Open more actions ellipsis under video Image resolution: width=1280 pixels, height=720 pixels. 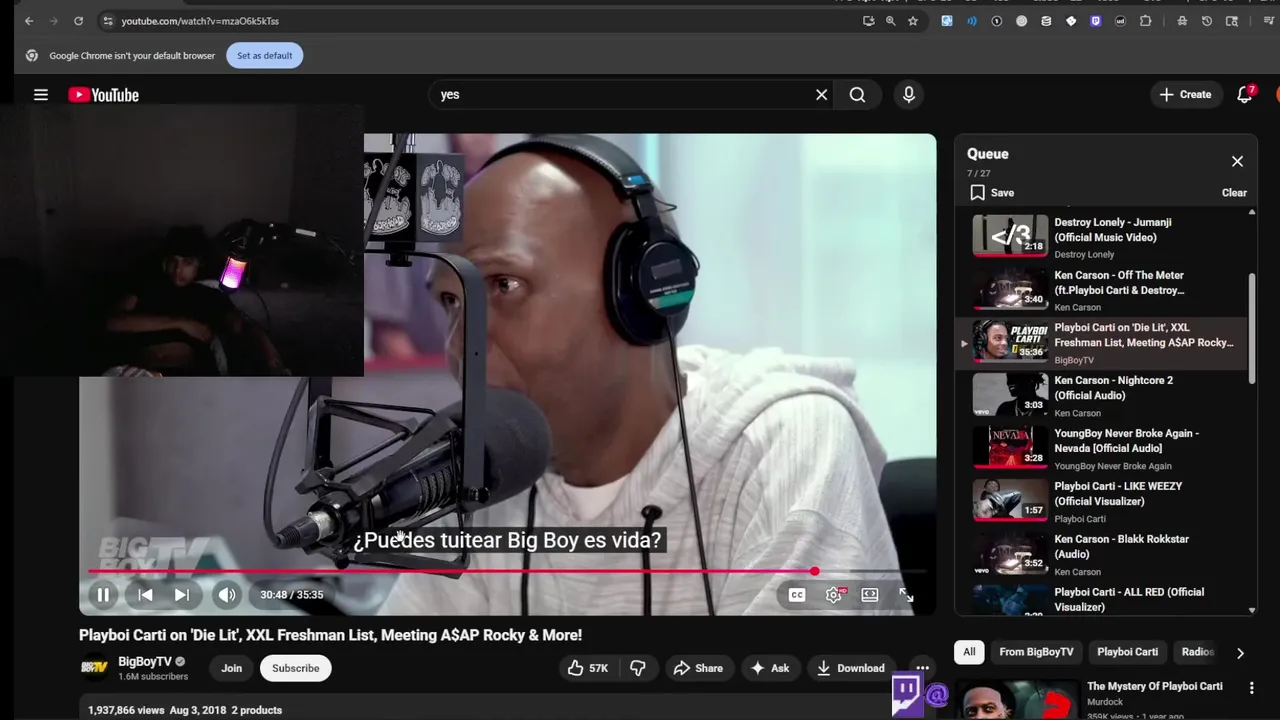[x=922, y=668]
